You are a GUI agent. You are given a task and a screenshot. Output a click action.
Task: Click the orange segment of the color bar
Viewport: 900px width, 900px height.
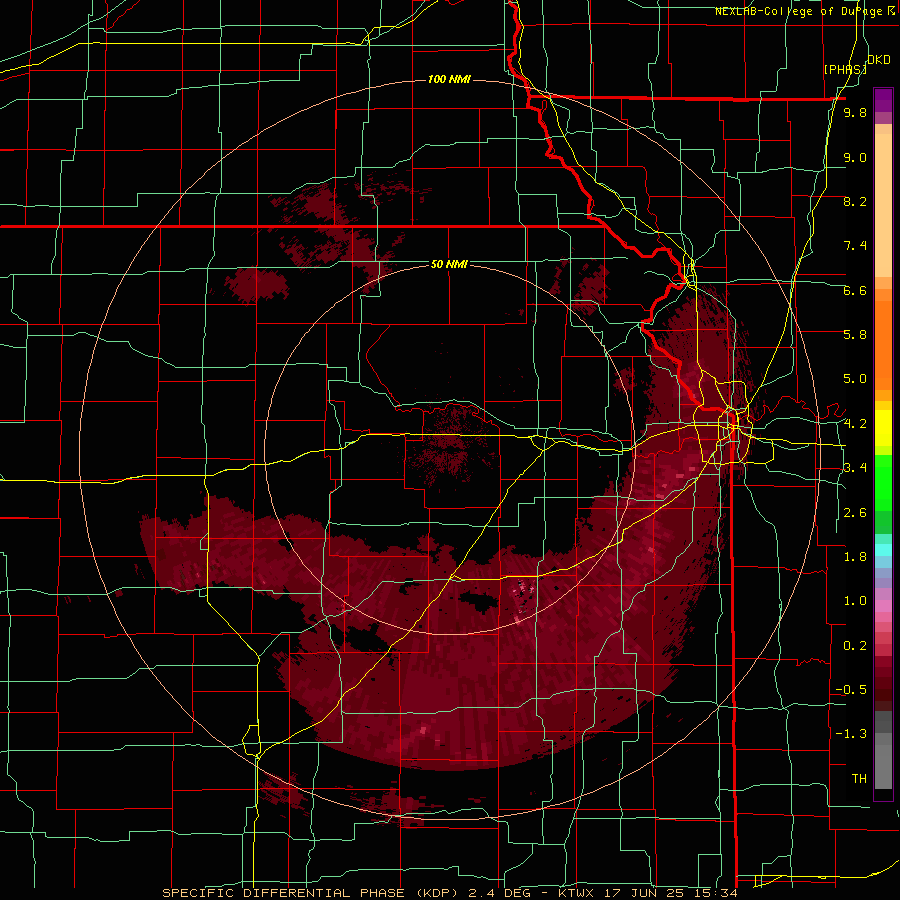click(883, 344)
